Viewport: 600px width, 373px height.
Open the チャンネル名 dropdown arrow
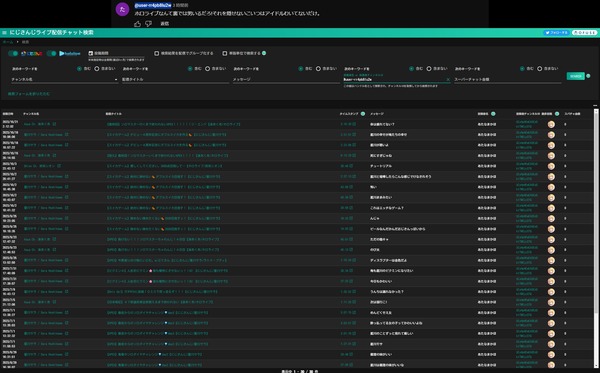pyautogui.click(x=116, y=80)
